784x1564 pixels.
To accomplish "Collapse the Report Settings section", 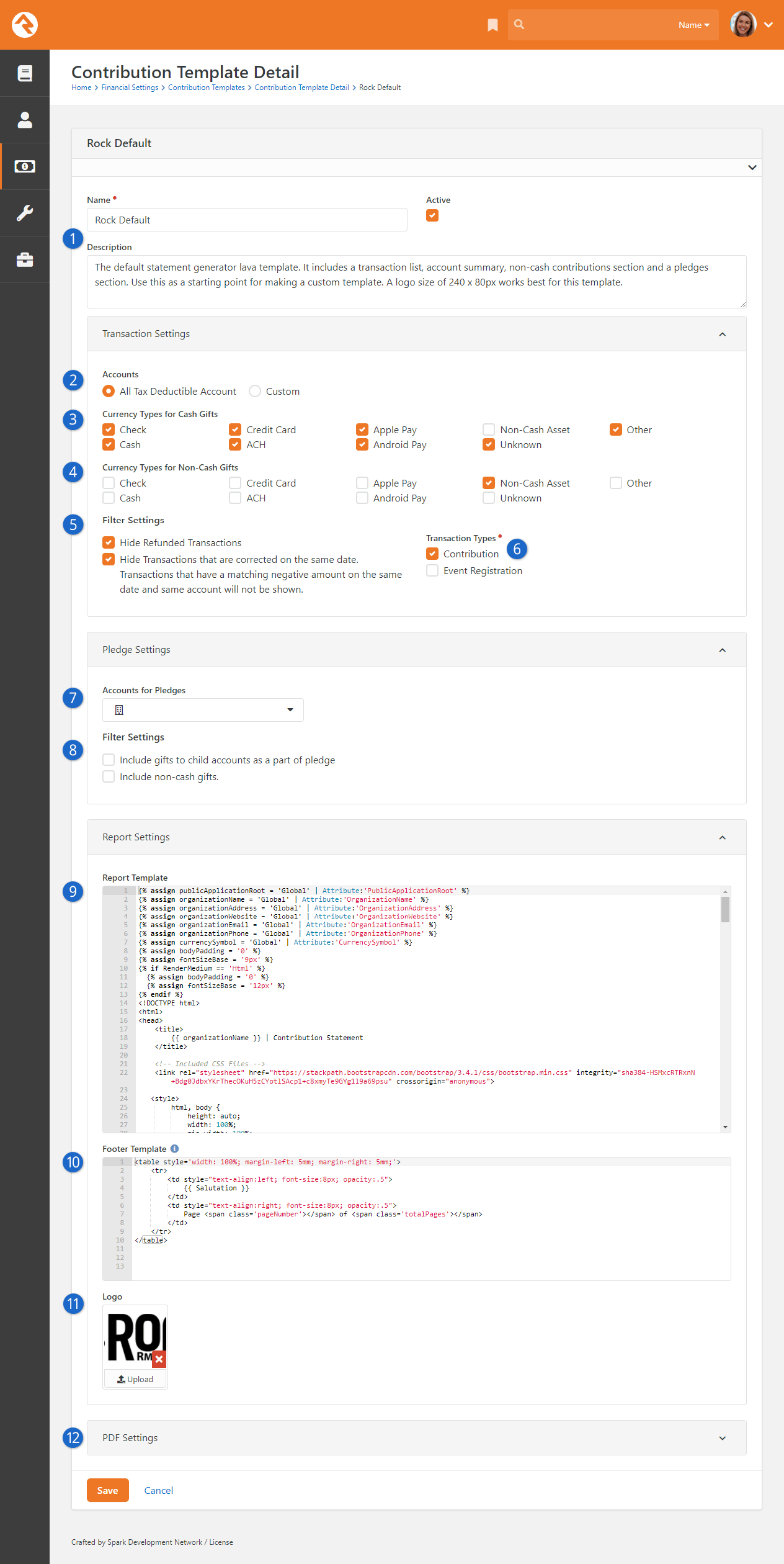I will 723,838.
